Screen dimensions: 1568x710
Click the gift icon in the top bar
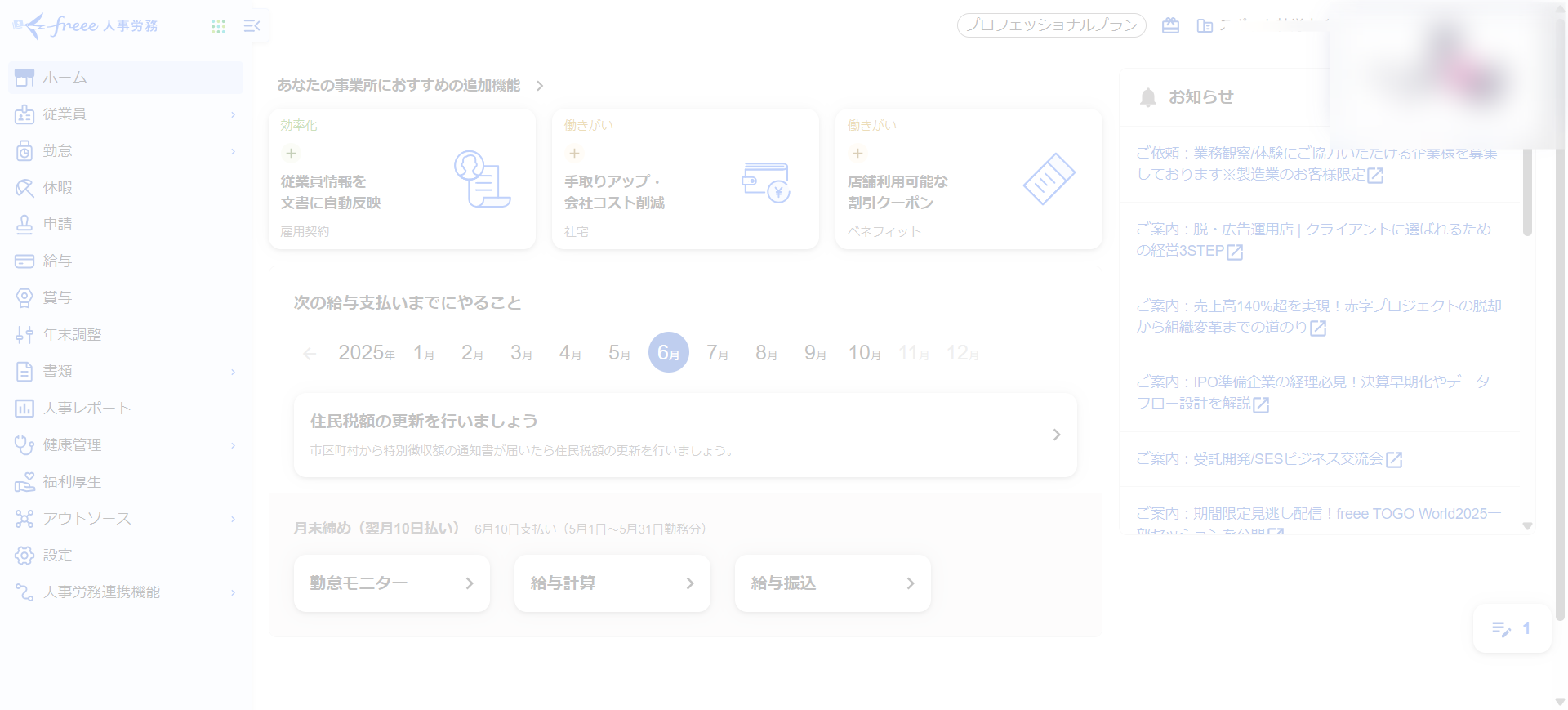pos(1170,25)
